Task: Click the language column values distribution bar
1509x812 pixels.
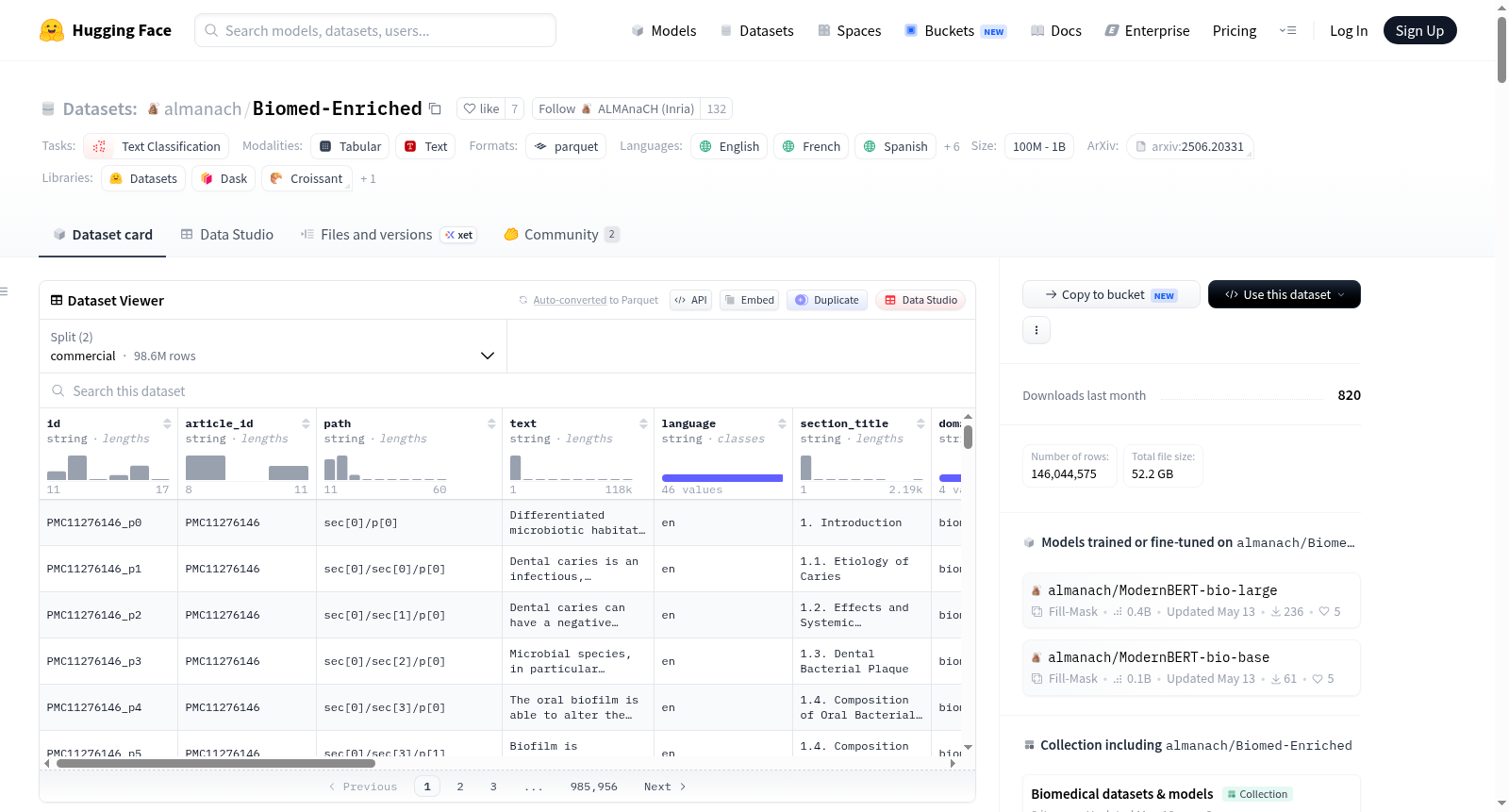Action: point(722,478)
